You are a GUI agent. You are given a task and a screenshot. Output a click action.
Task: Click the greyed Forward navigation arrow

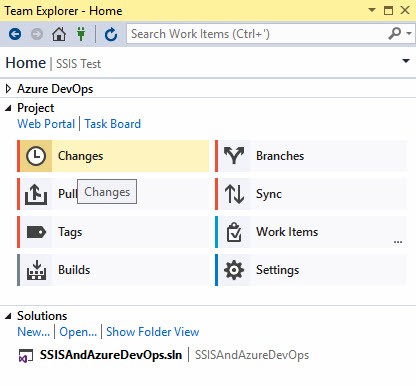(37, 34)
